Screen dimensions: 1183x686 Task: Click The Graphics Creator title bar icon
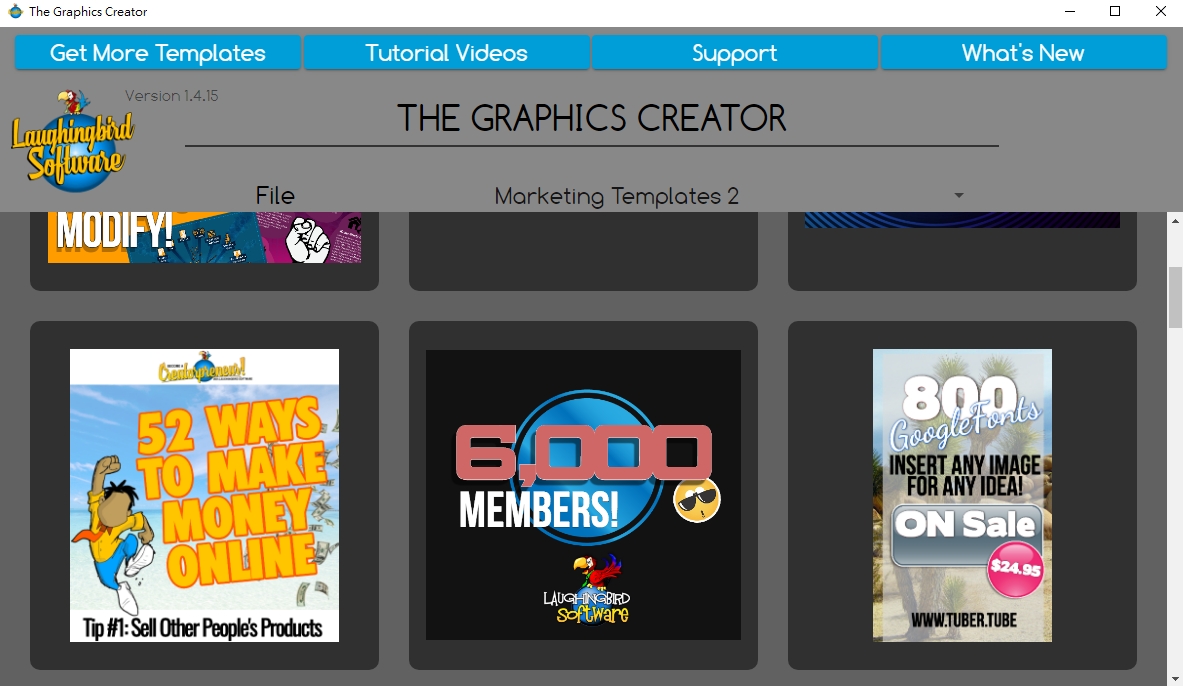tap(15, 11)
